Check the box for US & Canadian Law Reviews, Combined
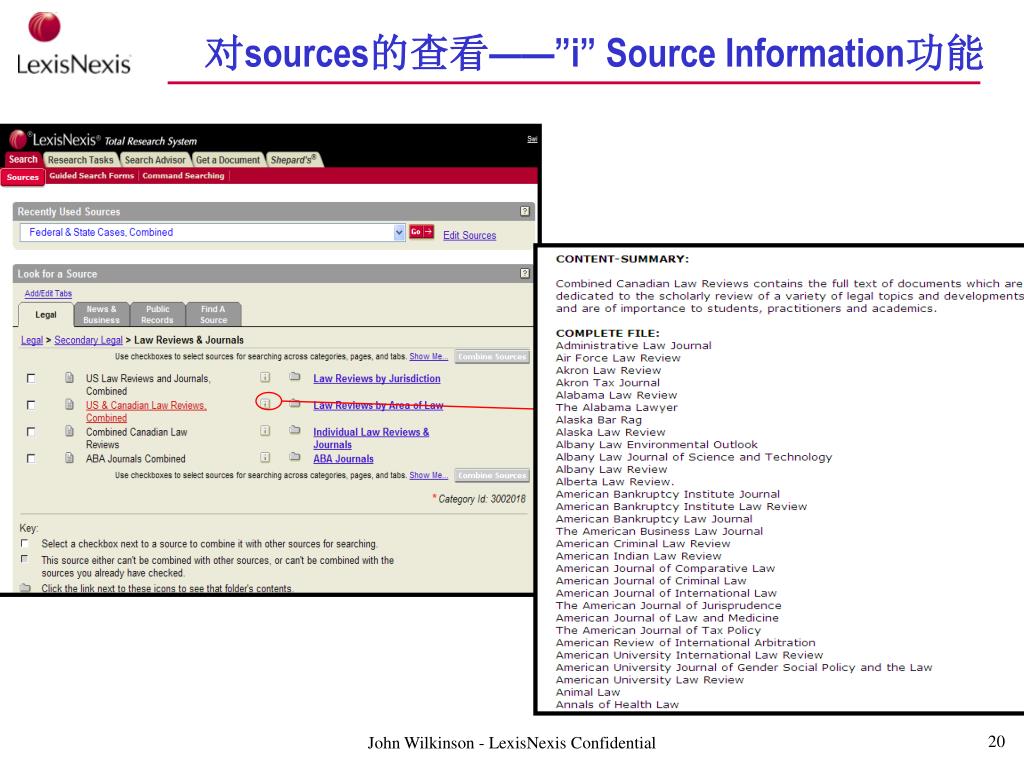Image resolution: width=1024 pixels, height=768 pixels. coord(31,405)
